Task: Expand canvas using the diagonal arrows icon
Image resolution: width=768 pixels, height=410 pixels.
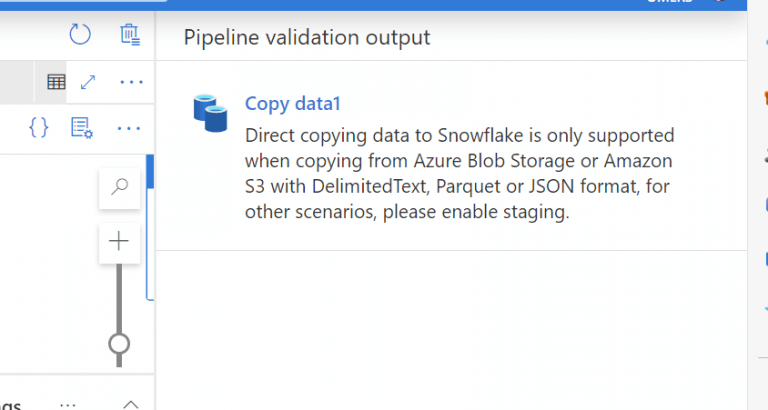Action: tap(88, 82)
